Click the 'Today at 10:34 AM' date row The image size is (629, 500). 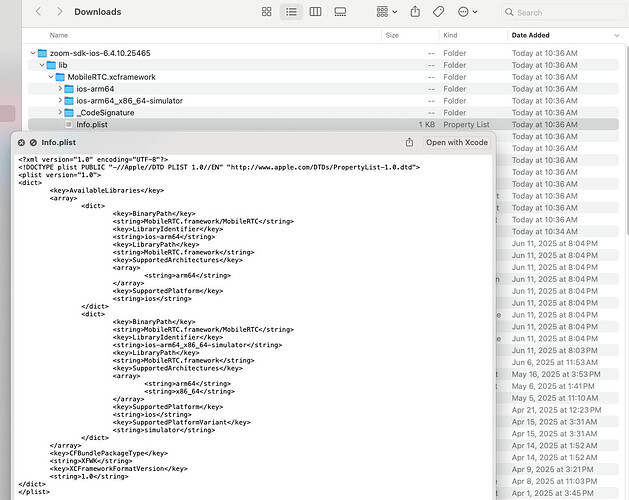click(544, 232)
